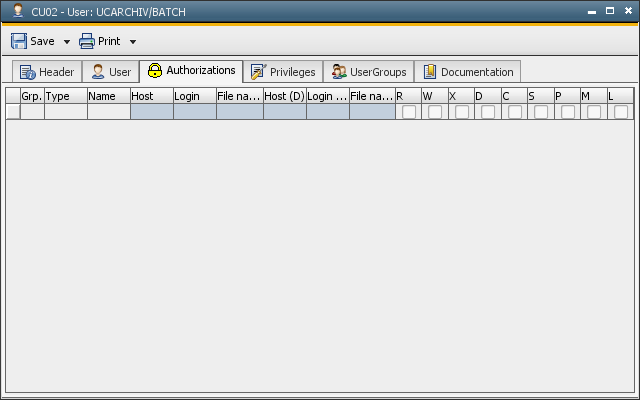Viewport: 640px width, 400px height.
Task: Minimize the CU02 user window
Action: (592, 12)
